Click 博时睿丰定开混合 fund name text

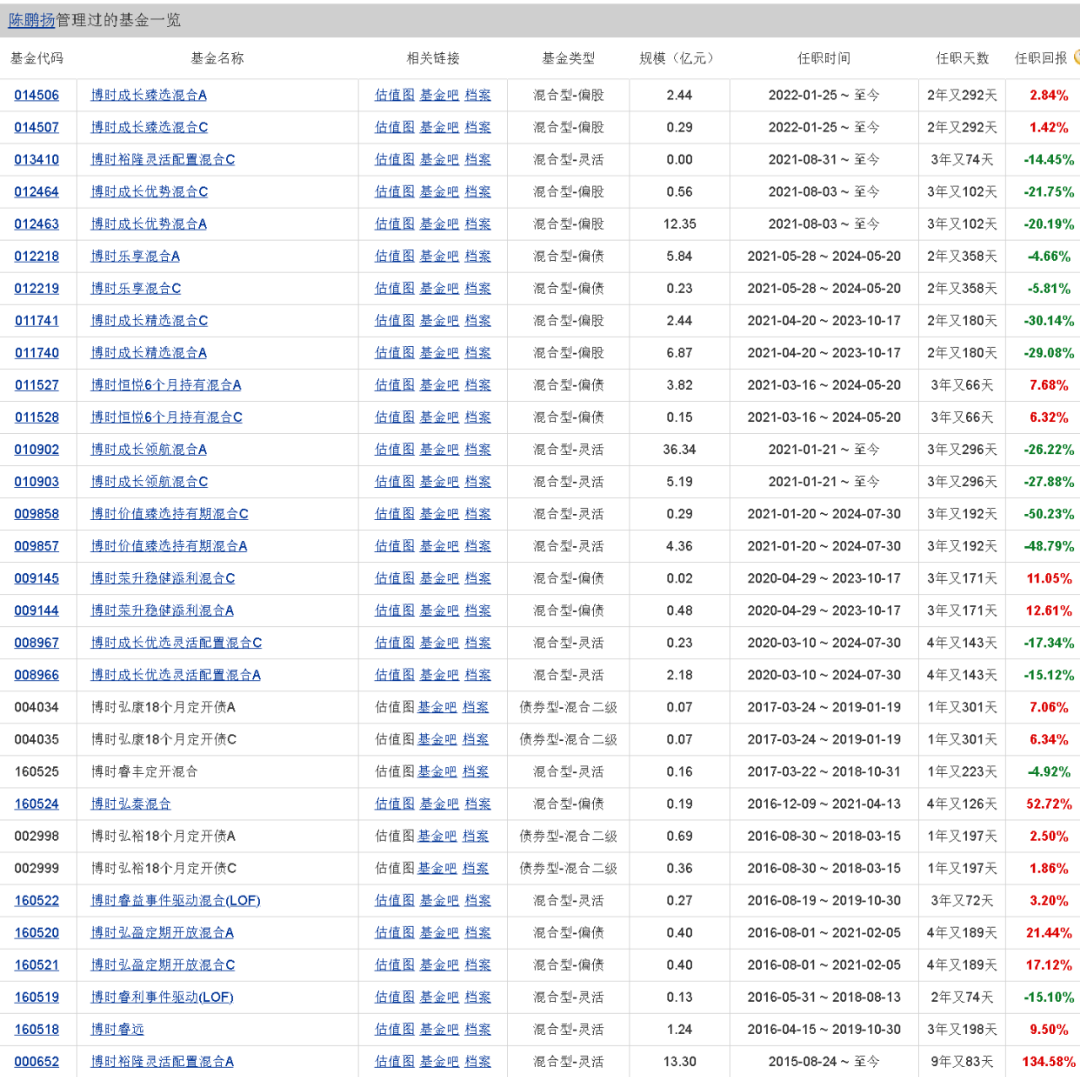click(144, 772)
